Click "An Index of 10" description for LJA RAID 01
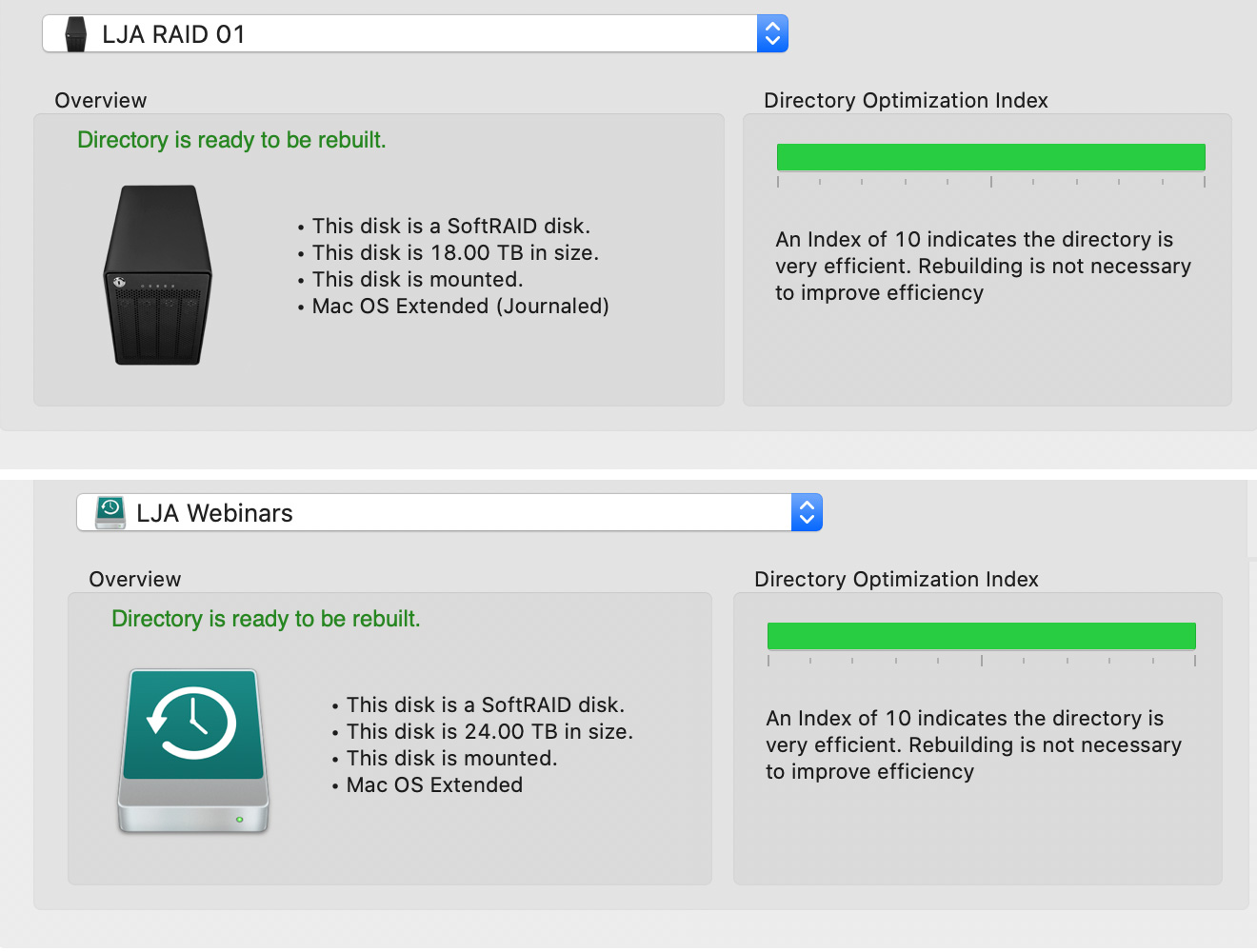Screen dimensions: 1257x952 [983, 267]
